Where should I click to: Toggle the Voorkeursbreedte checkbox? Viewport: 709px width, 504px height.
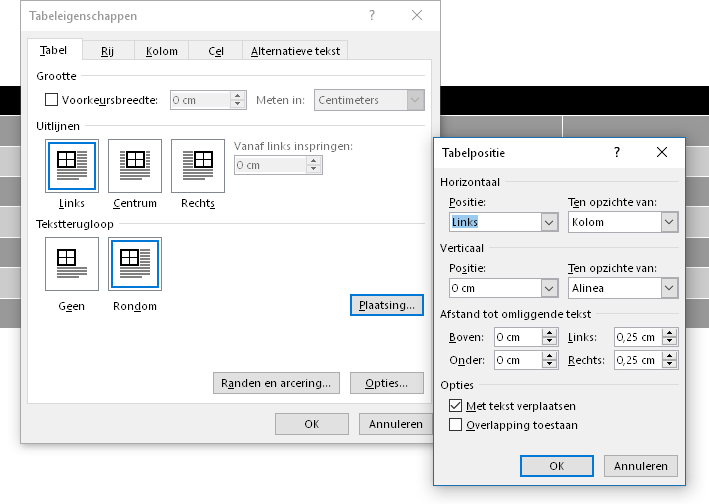point(52,100)
